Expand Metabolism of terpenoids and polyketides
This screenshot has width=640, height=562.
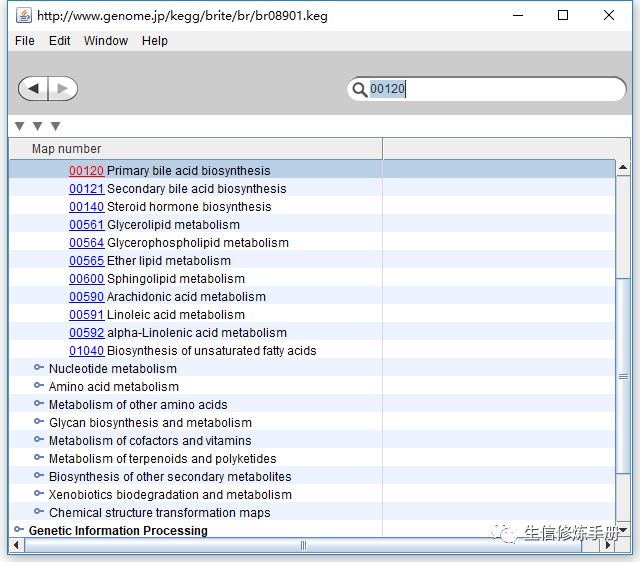[x=39, y=458]
